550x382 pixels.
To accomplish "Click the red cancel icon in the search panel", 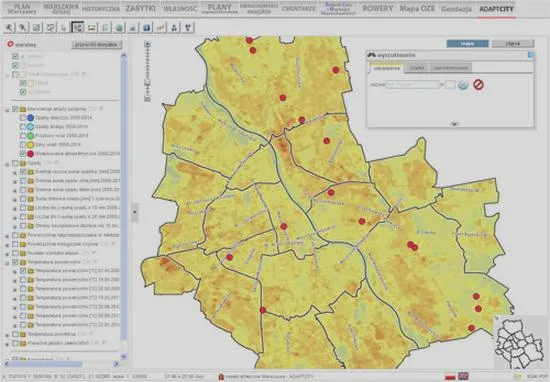I will point(478,85).
